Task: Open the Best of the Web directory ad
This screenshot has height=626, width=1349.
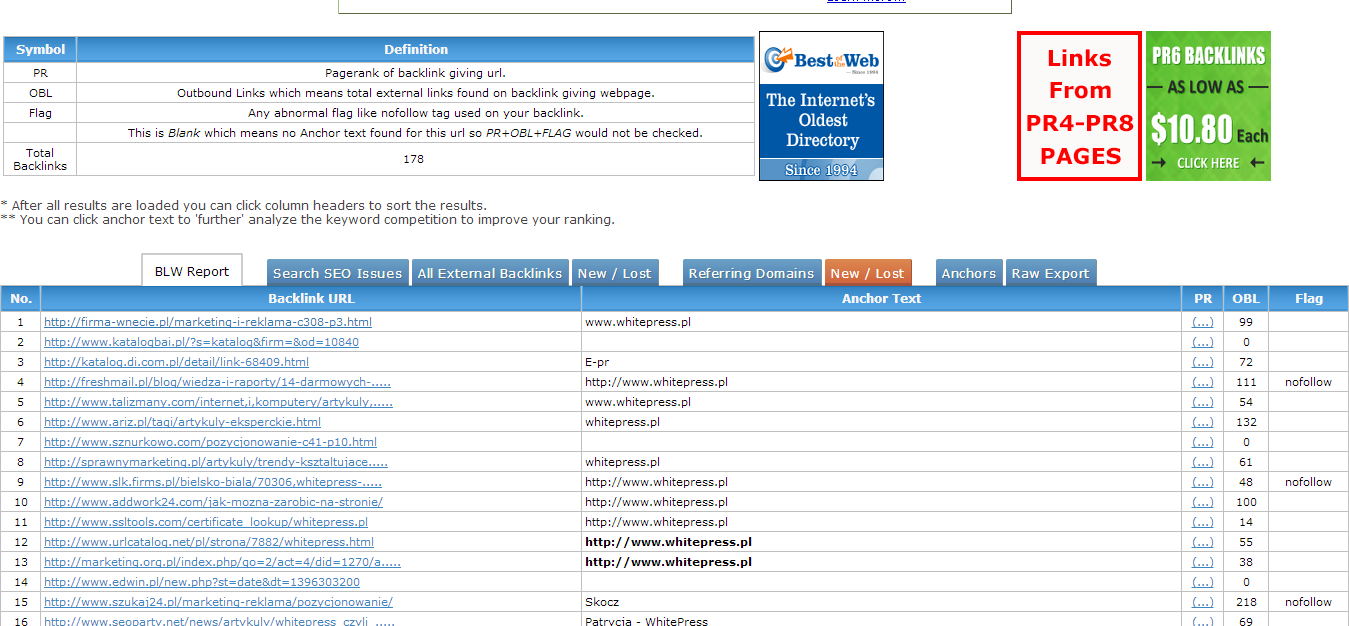Action: click(821, 106)
